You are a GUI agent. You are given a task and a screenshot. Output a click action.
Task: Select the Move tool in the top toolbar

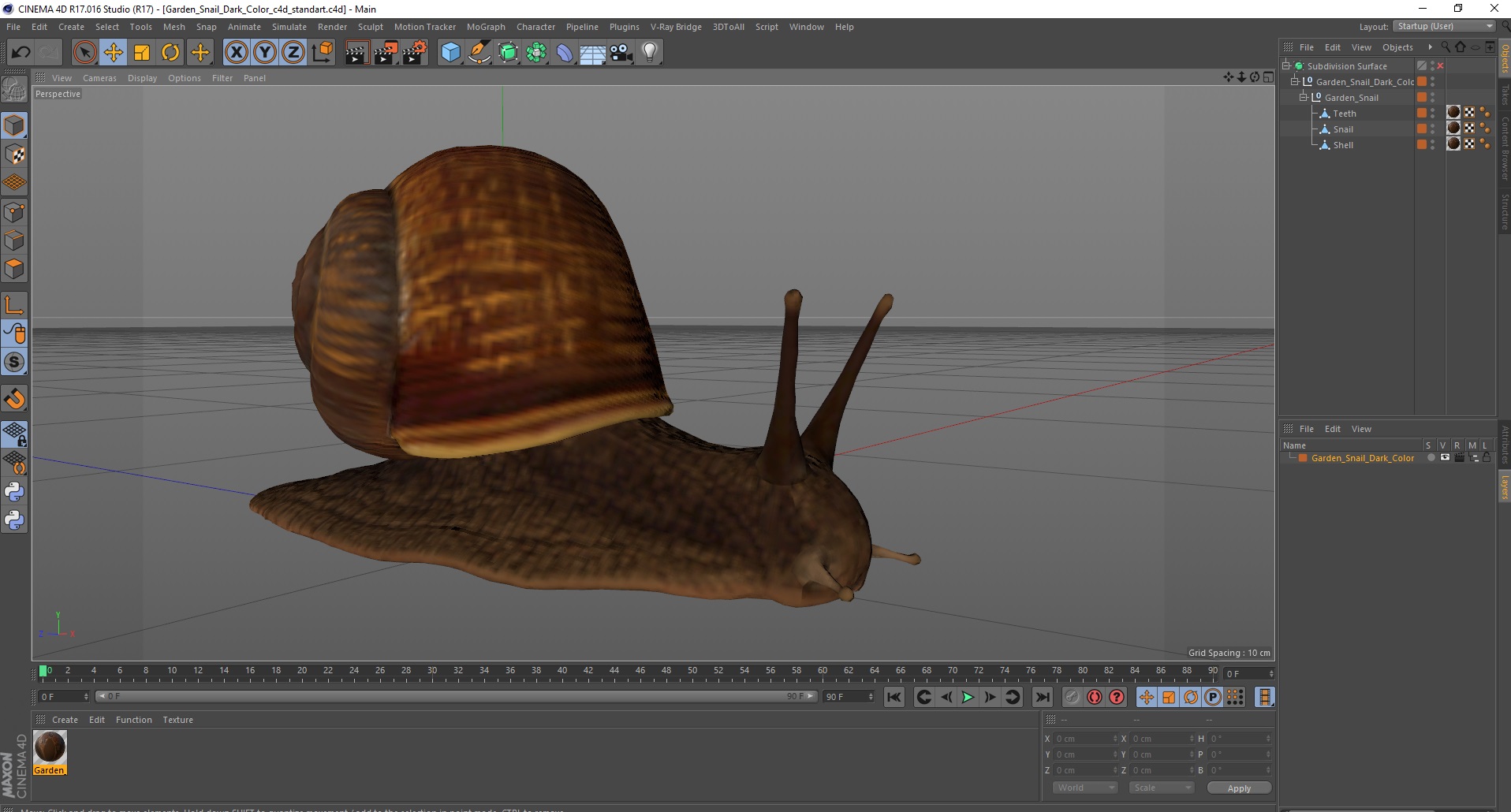113,53
